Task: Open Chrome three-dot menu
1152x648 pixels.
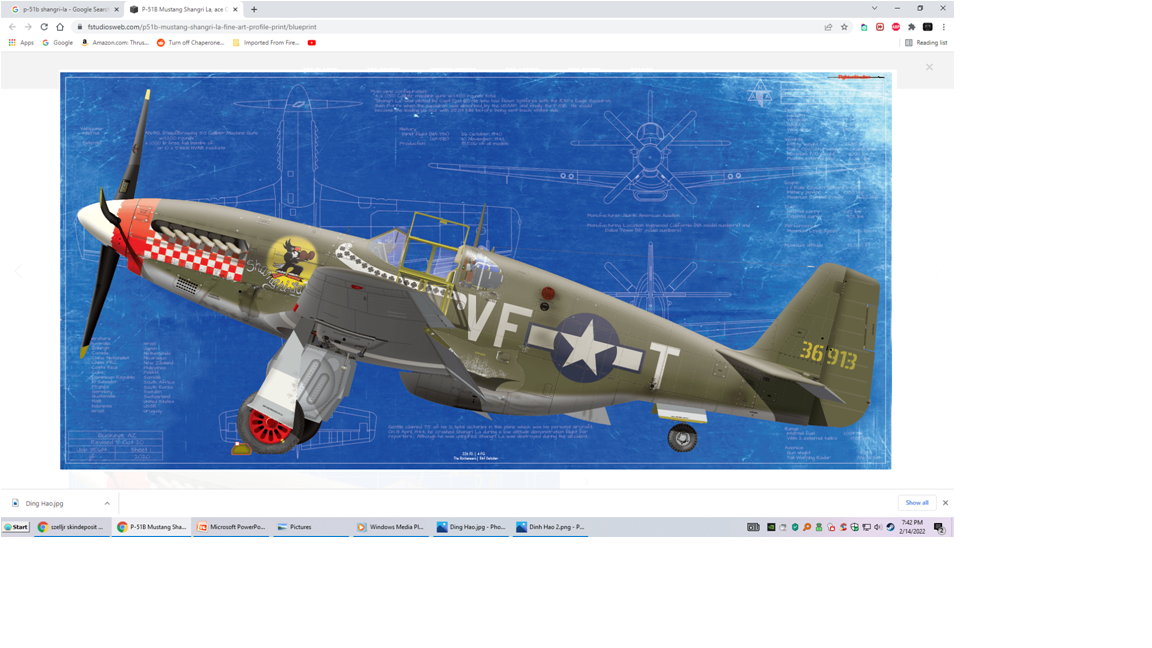Action: [943, 27]
